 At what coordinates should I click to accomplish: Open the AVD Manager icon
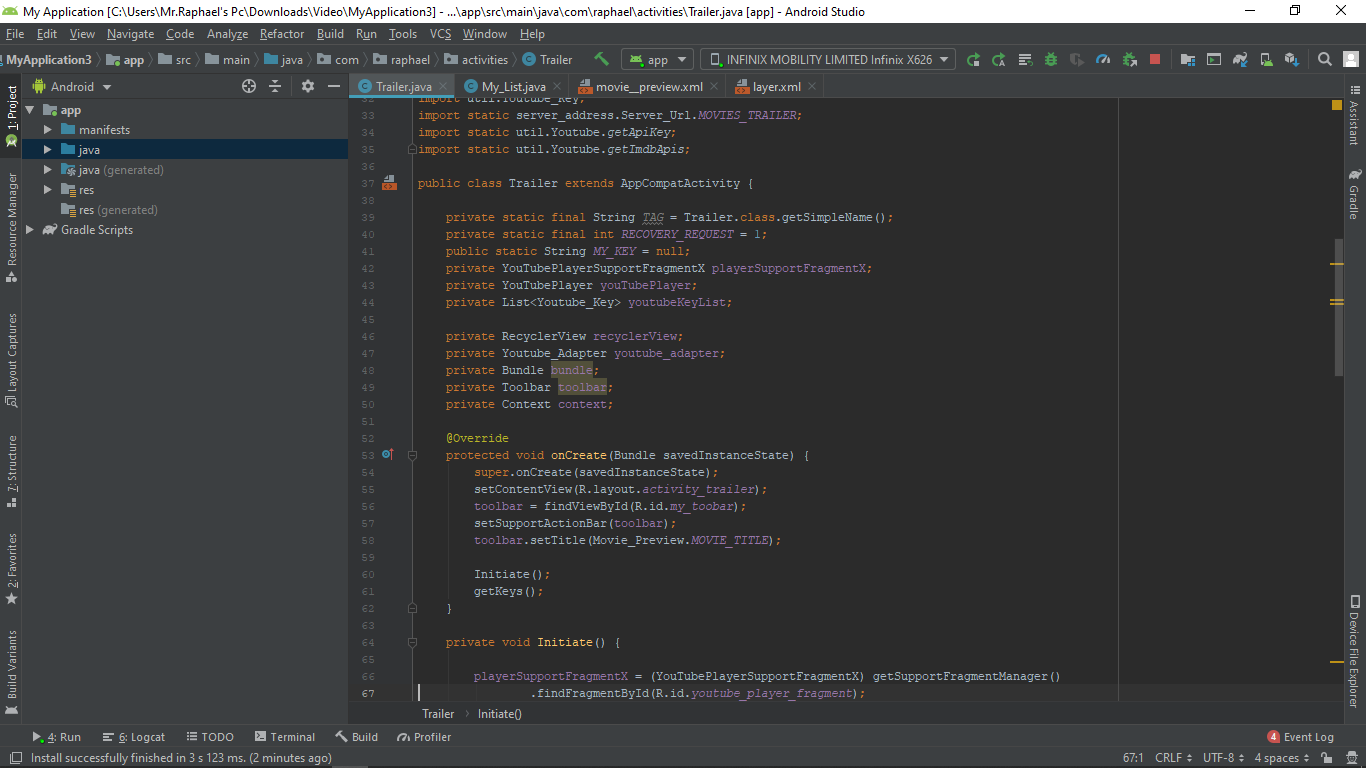point(1266,60)
